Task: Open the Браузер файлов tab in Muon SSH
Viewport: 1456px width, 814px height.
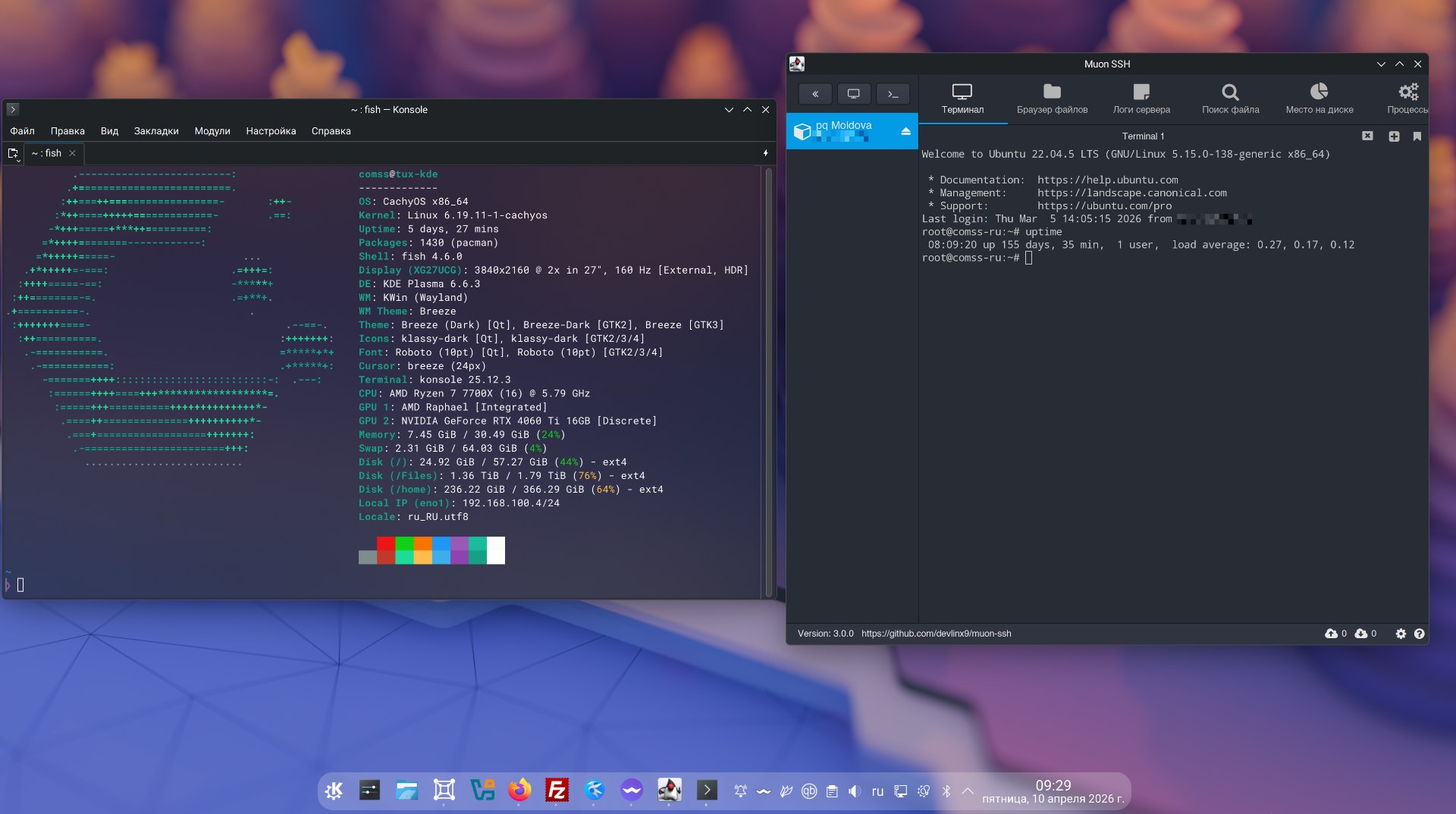Action: coord(1052,99)
